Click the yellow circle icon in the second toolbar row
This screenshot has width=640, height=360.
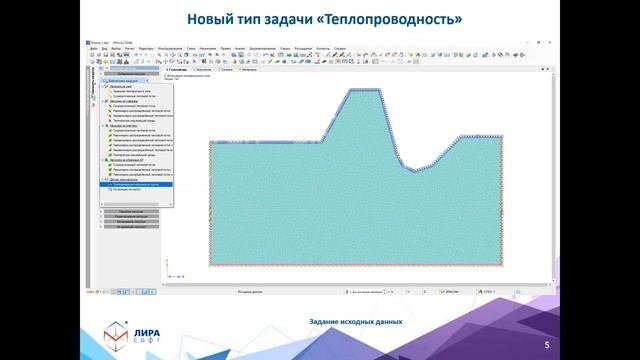106,62
